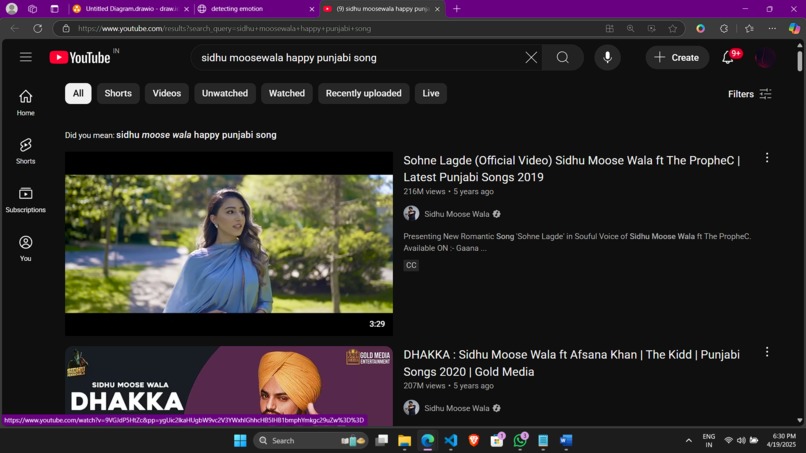Select the Videos filter chip
Viewport: 806px width, 453px height.
pyautogui.click(x=167, y=94)
